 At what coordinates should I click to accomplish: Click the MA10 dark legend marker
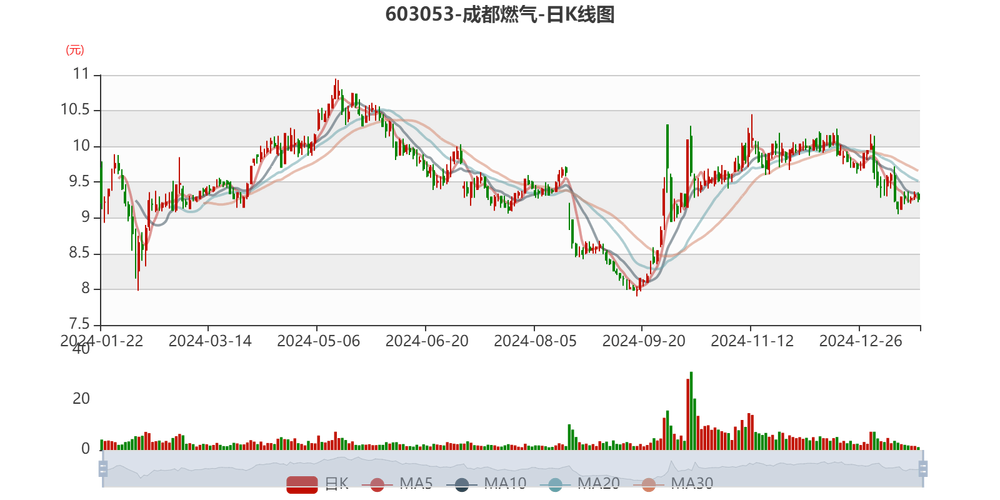coord(461,485)
